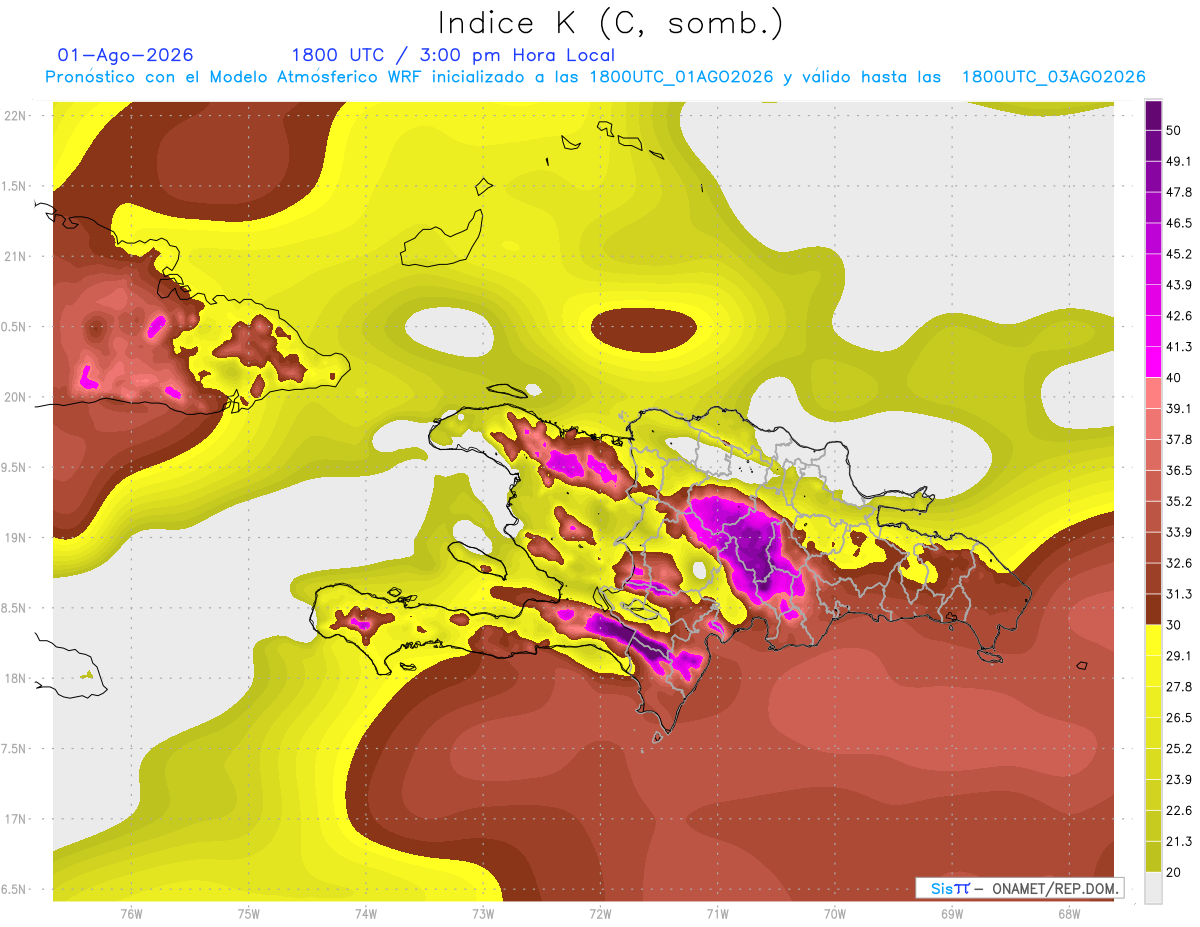Click legend value "27.8"
This screenshot has height=927, width=1200.
[1179, 687]
